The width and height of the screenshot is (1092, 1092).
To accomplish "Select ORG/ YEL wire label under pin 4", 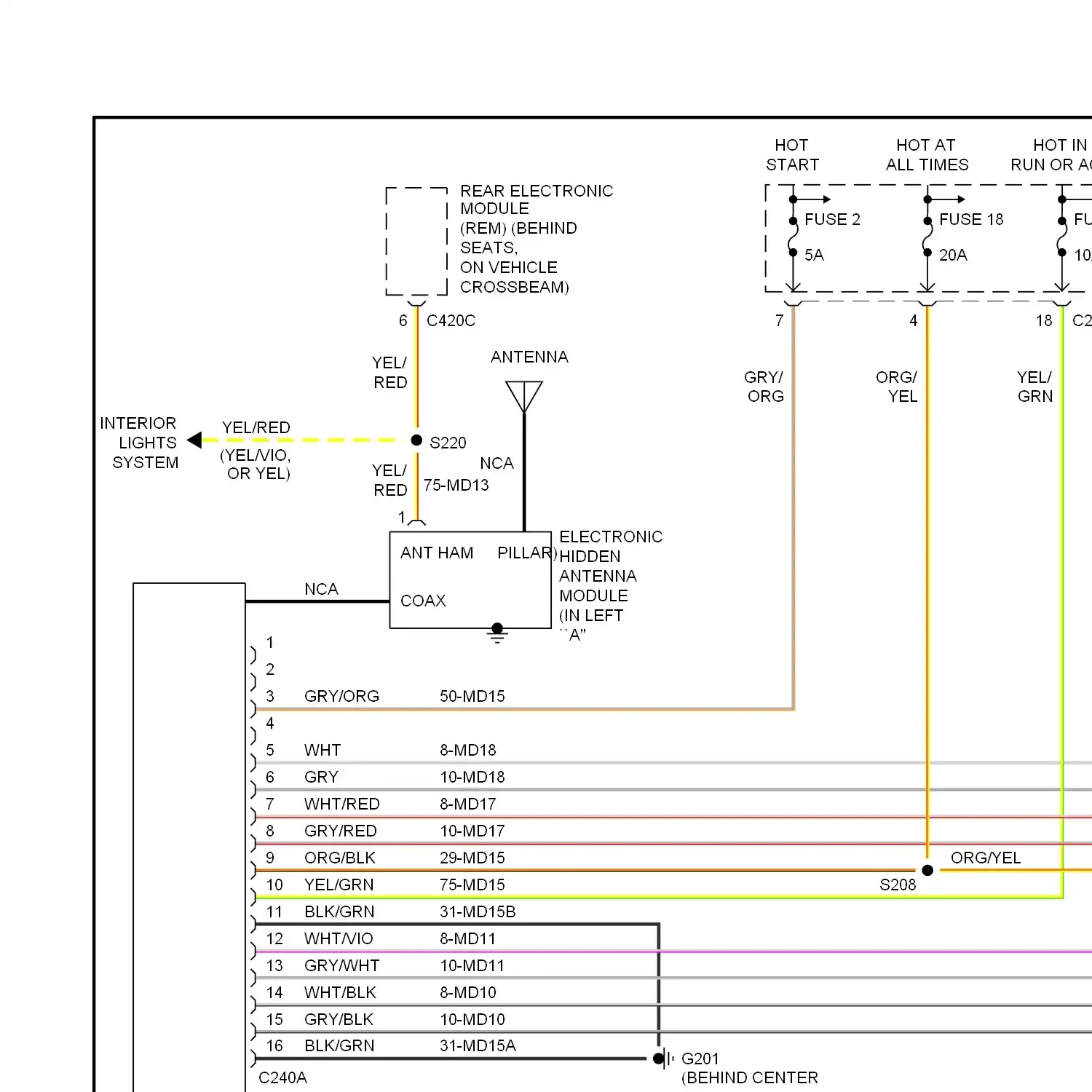I will coord(896,387).
